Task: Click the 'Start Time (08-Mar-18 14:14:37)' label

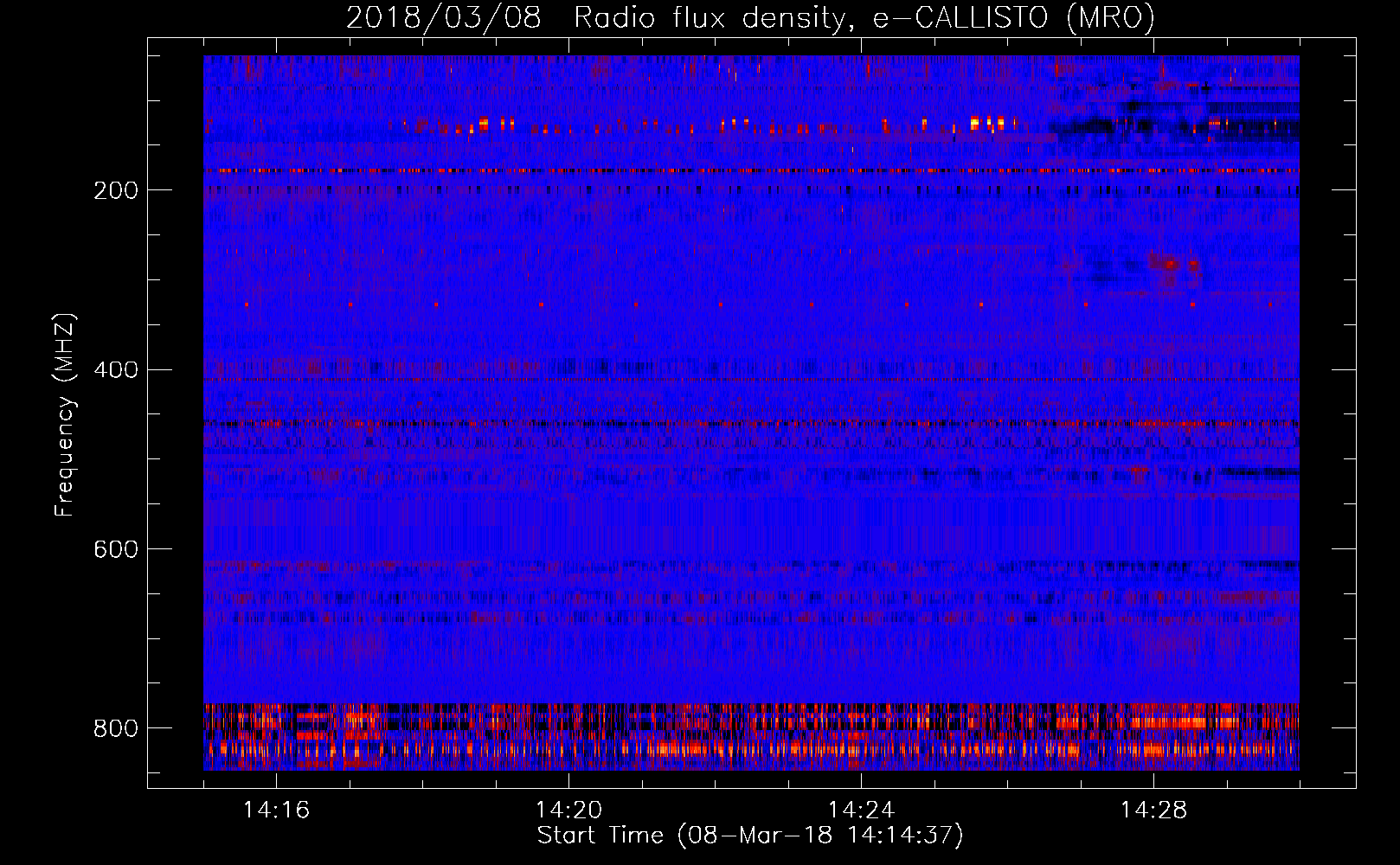Action: [750, 836]
